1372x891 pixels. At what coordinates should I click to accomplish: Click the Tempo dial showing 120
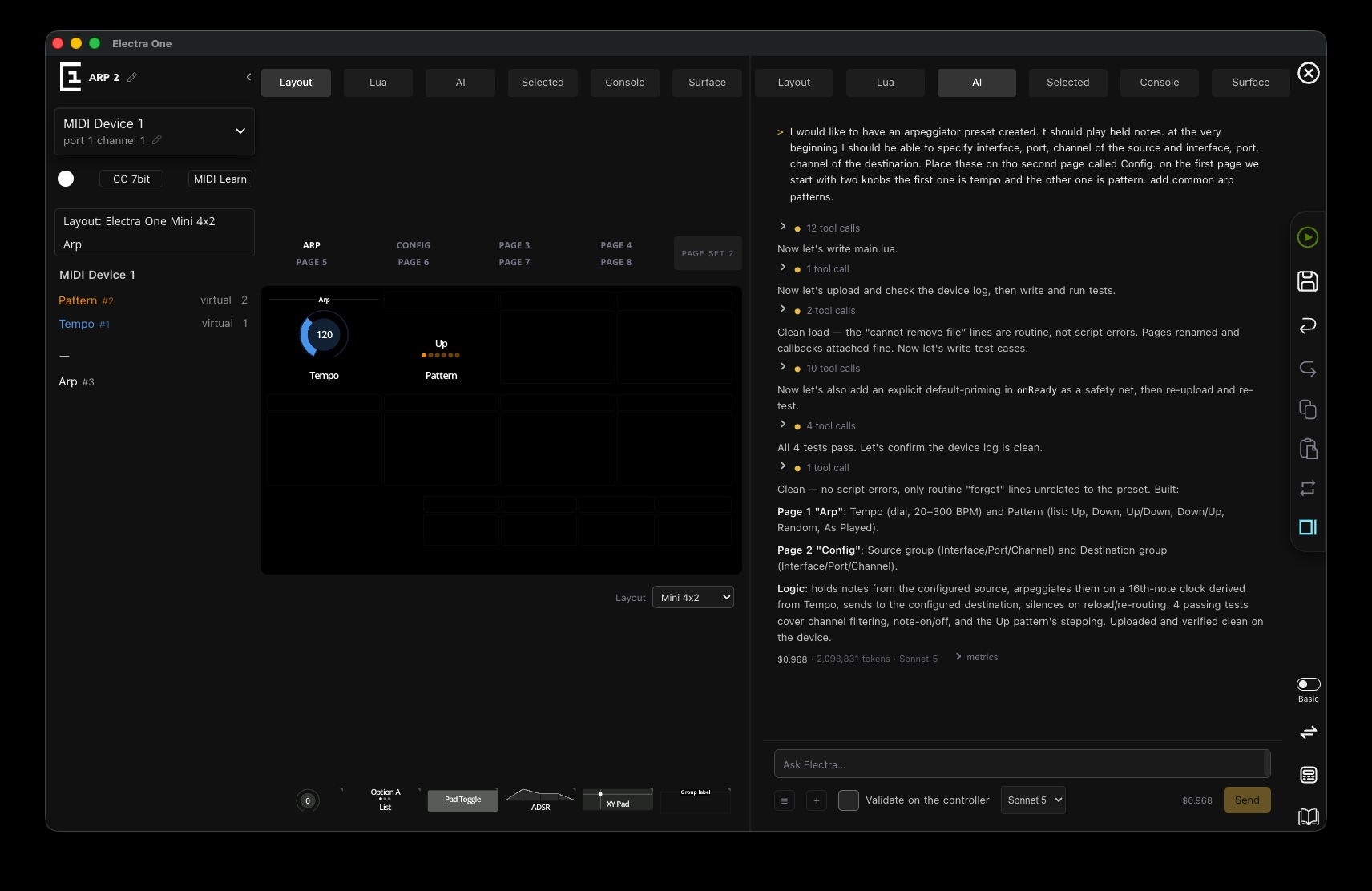coord(324,335)
